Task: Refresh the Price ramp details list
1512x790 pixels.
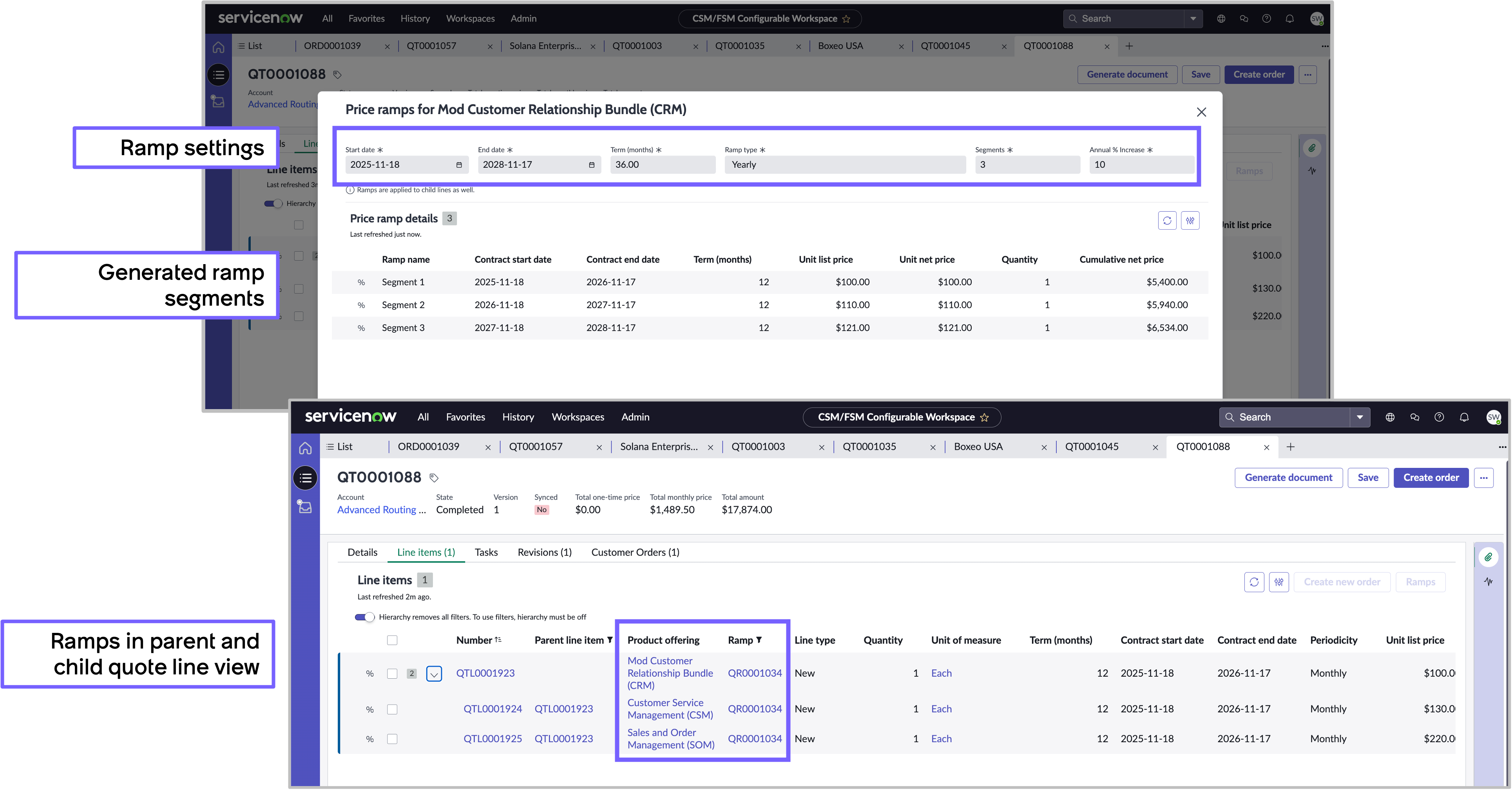Action: pos(1167,221)
